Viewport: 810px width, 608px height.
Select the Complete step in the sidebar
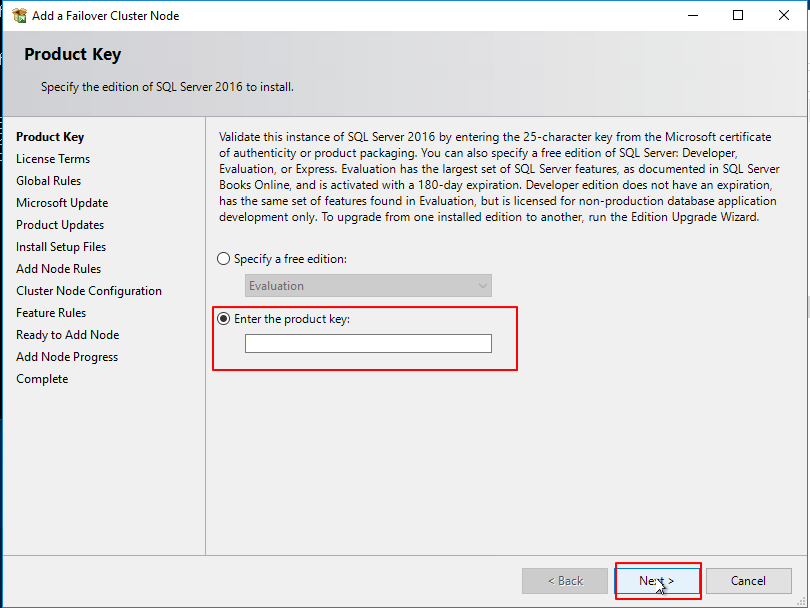pos(42,379)
